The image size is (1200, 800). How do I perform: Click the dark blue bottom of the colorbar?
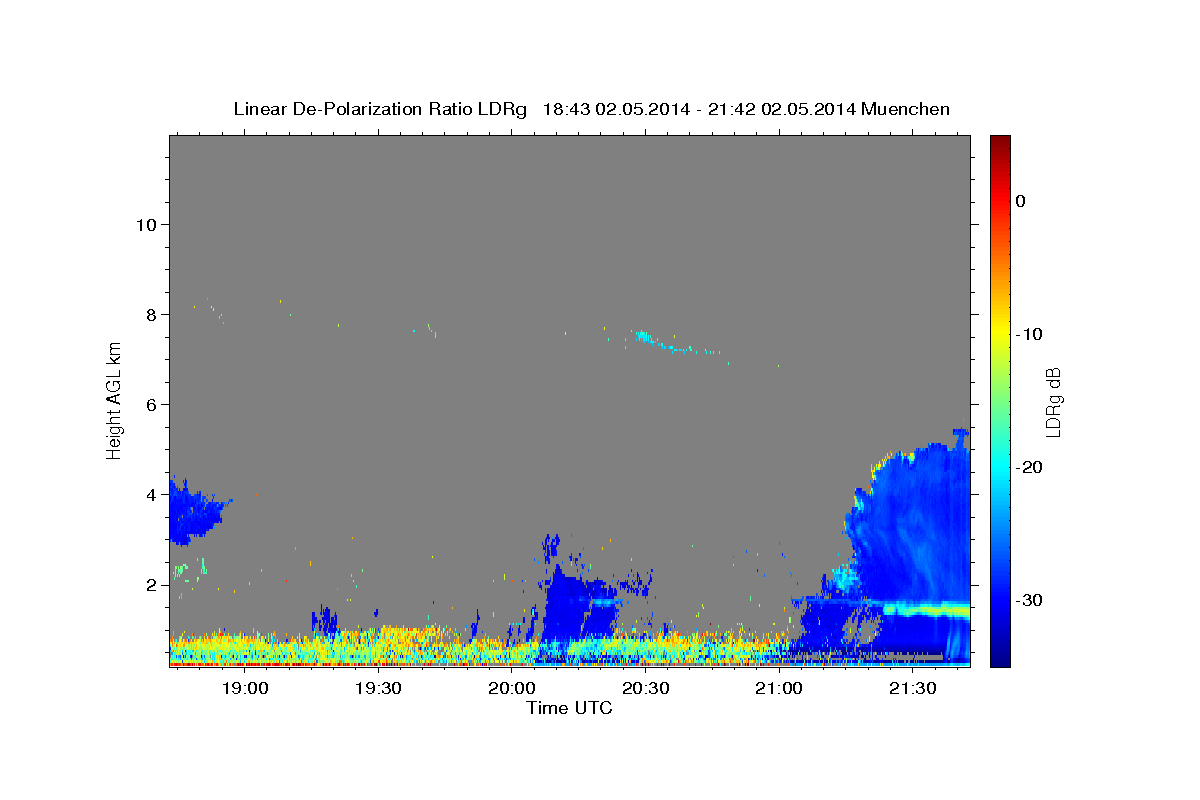pyautogui.click(x=1000, y=655)
